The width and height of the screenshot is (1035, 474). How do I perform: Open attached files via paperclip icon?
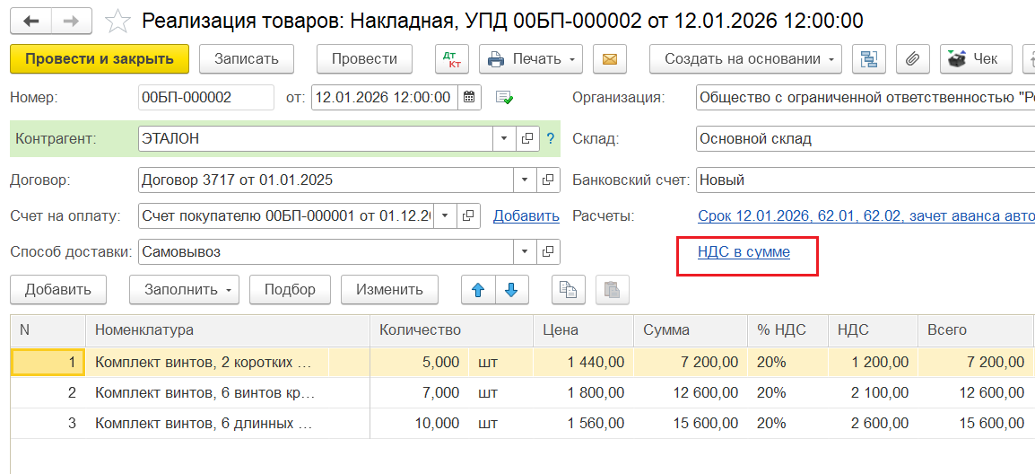coord(911,59)
